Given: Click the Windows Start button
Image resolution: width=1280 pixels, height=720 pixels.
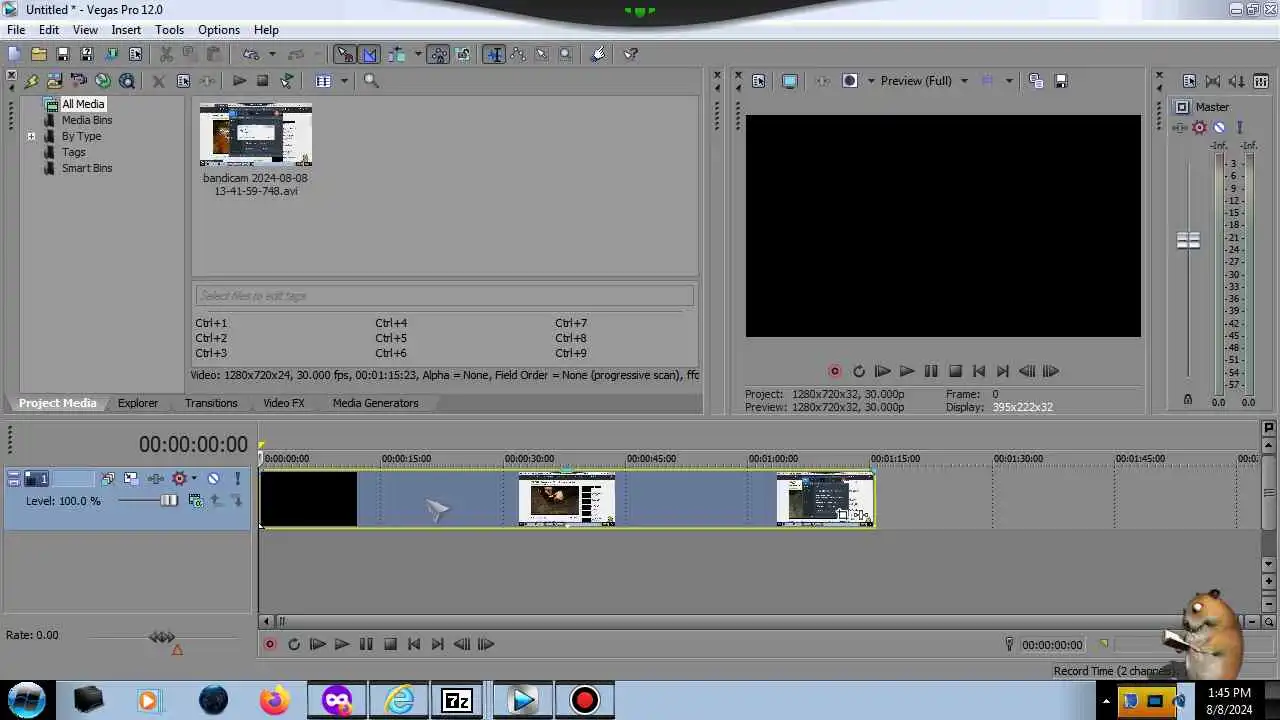Looking at the screenshot, I should click(27, 700).
